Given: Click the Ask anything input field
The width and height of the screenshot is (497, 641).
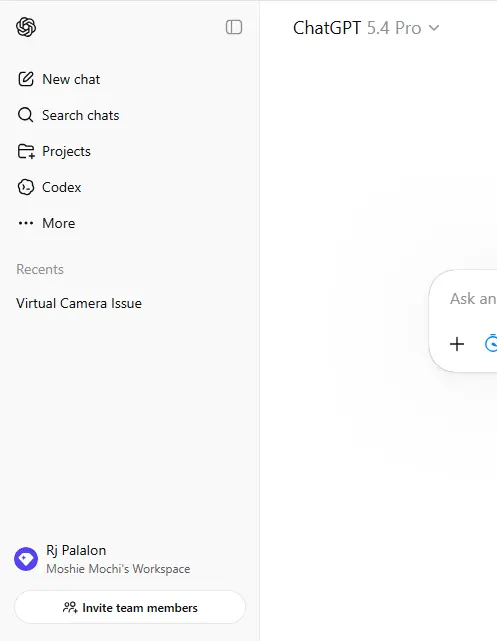Looking at the screenshot, I should coord(473,299).
